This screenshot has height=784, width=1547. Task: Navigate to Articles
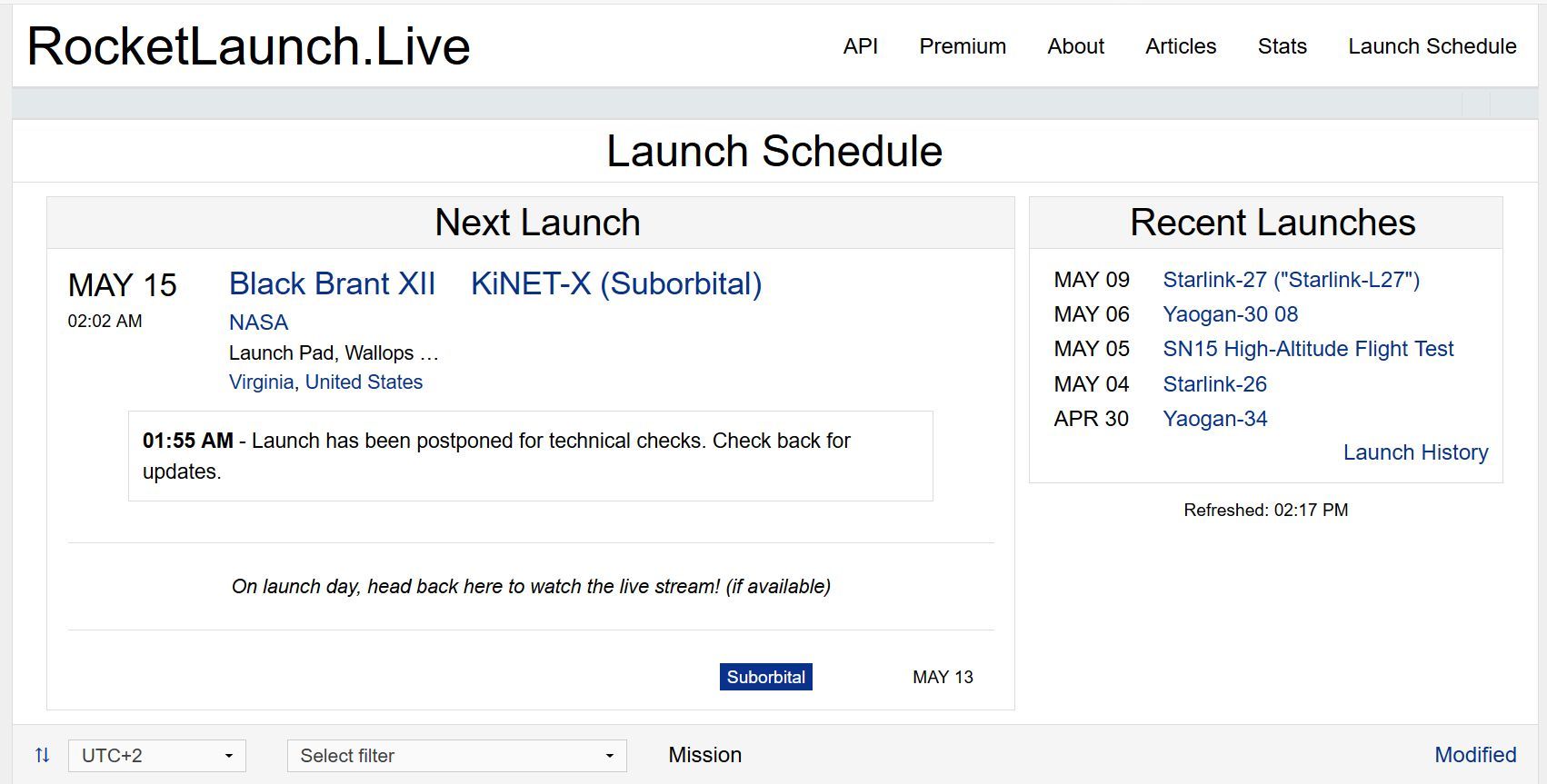(1181, 46)
